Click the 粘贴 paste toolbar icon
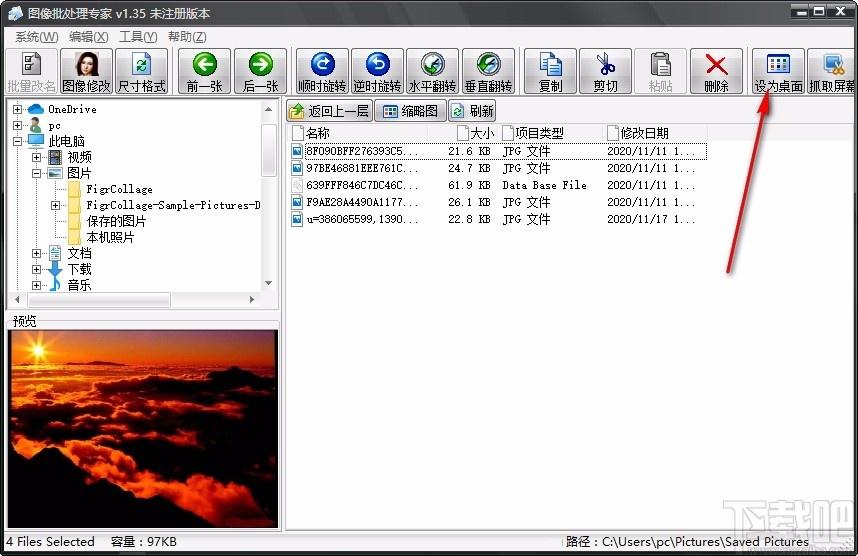 (660, 71)
